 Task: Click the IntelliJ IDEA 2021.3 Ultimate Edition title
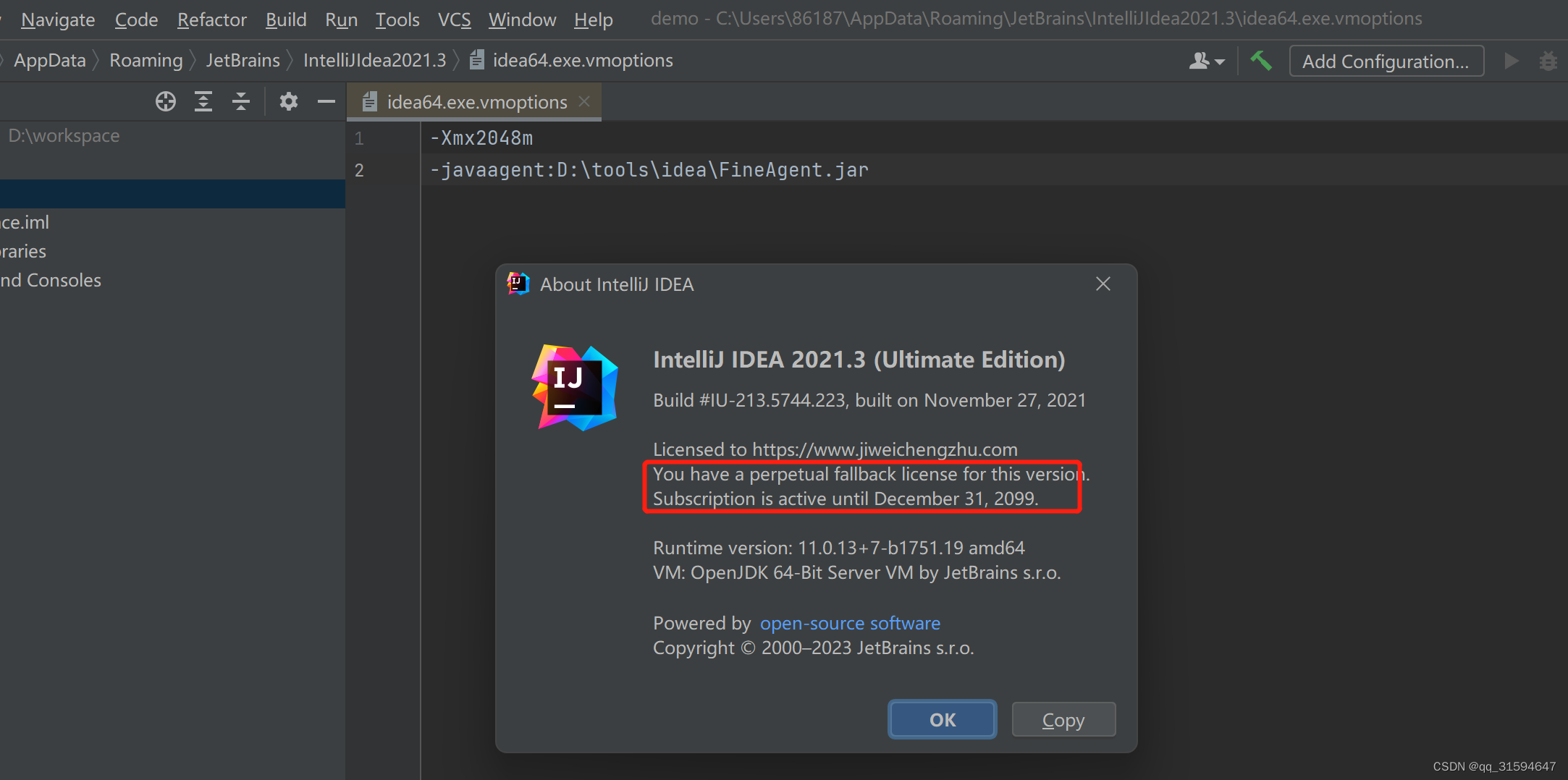859,360
